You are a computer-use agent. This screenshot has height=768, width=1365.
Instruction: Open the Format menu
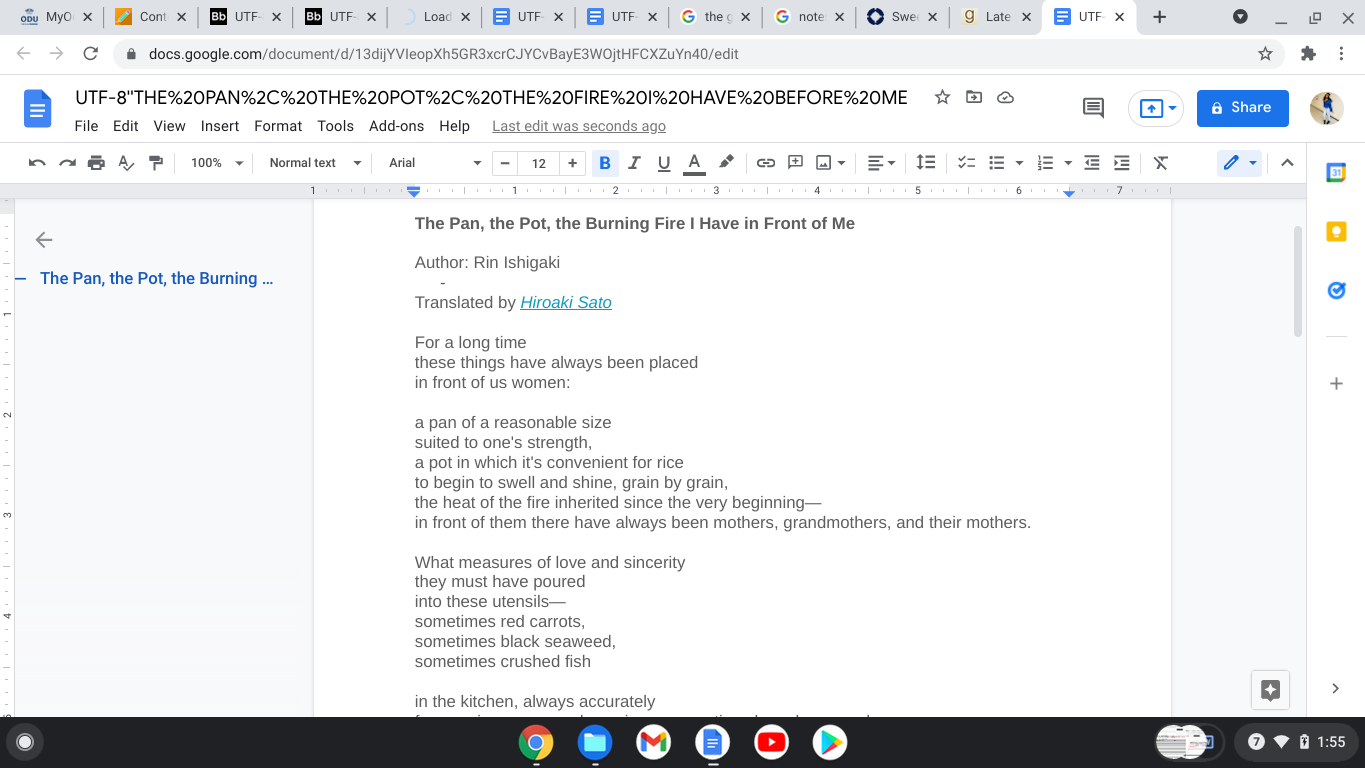pyautogui.click(x=278, y=126)
